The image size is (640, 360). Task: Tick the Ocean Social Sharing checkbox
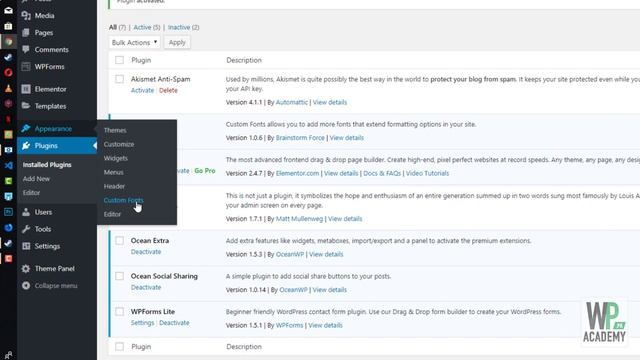point(119,276)
